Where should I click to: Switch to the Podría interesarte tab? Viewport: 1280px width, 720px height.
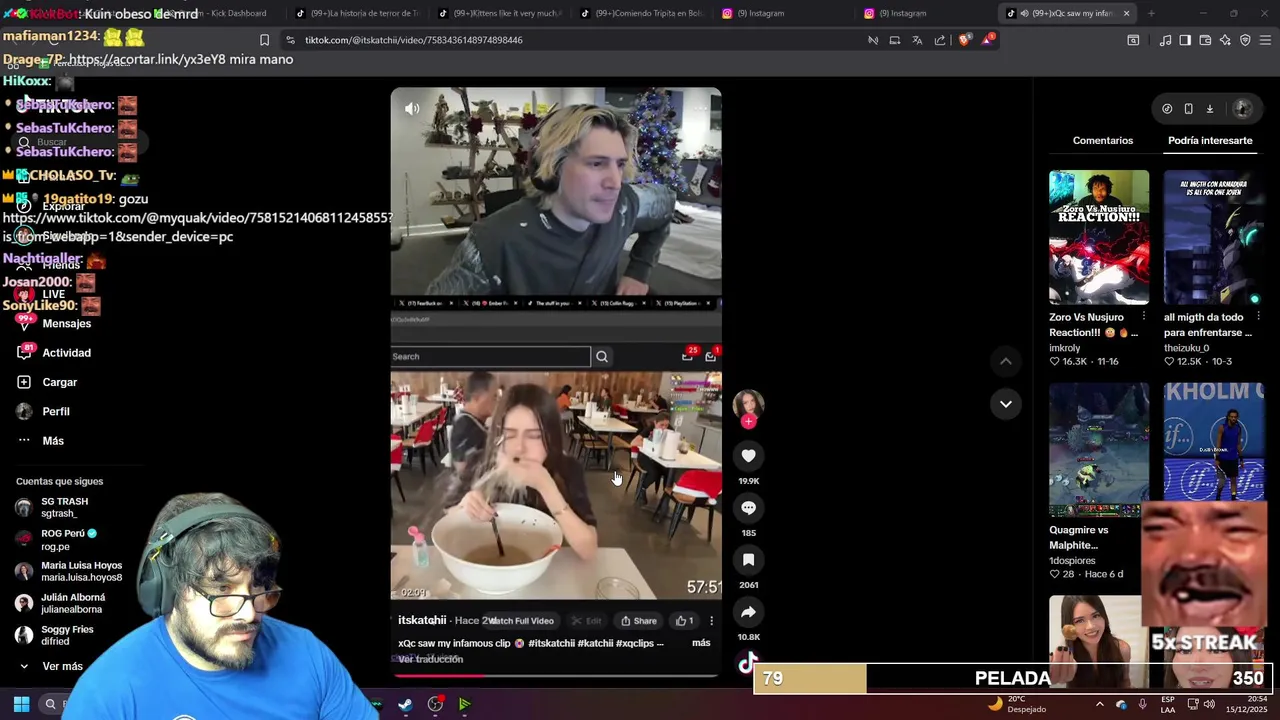(1210, 140)
